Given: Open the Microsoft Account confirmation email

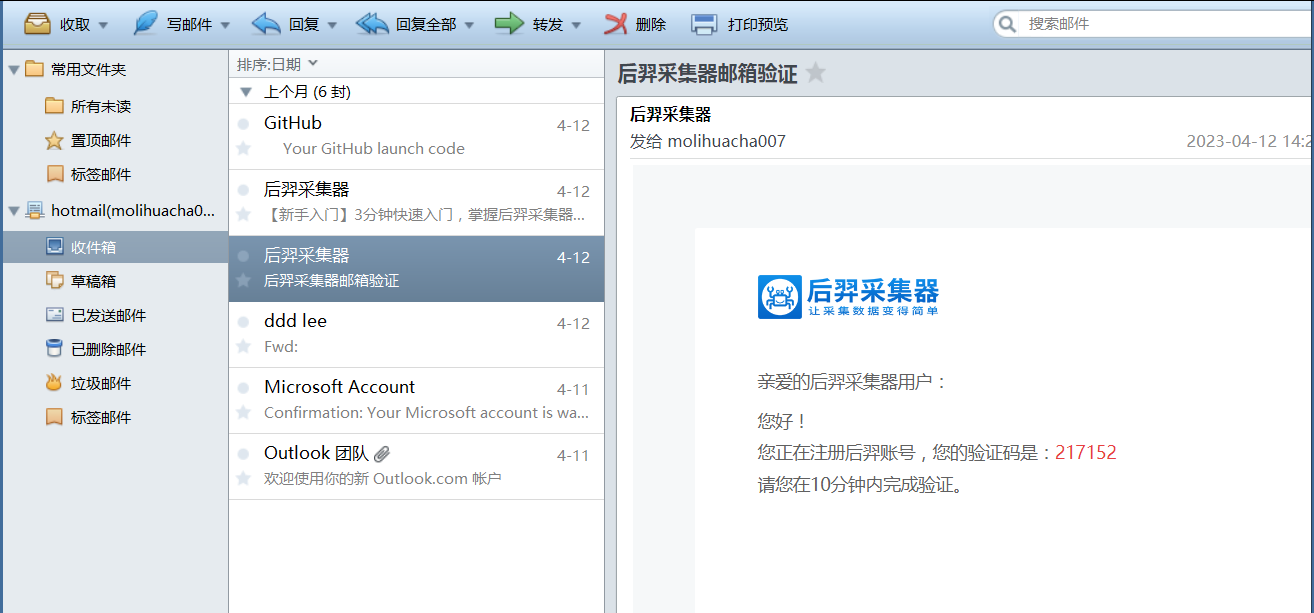Looking at the screenshot, I should click(416, 401).
